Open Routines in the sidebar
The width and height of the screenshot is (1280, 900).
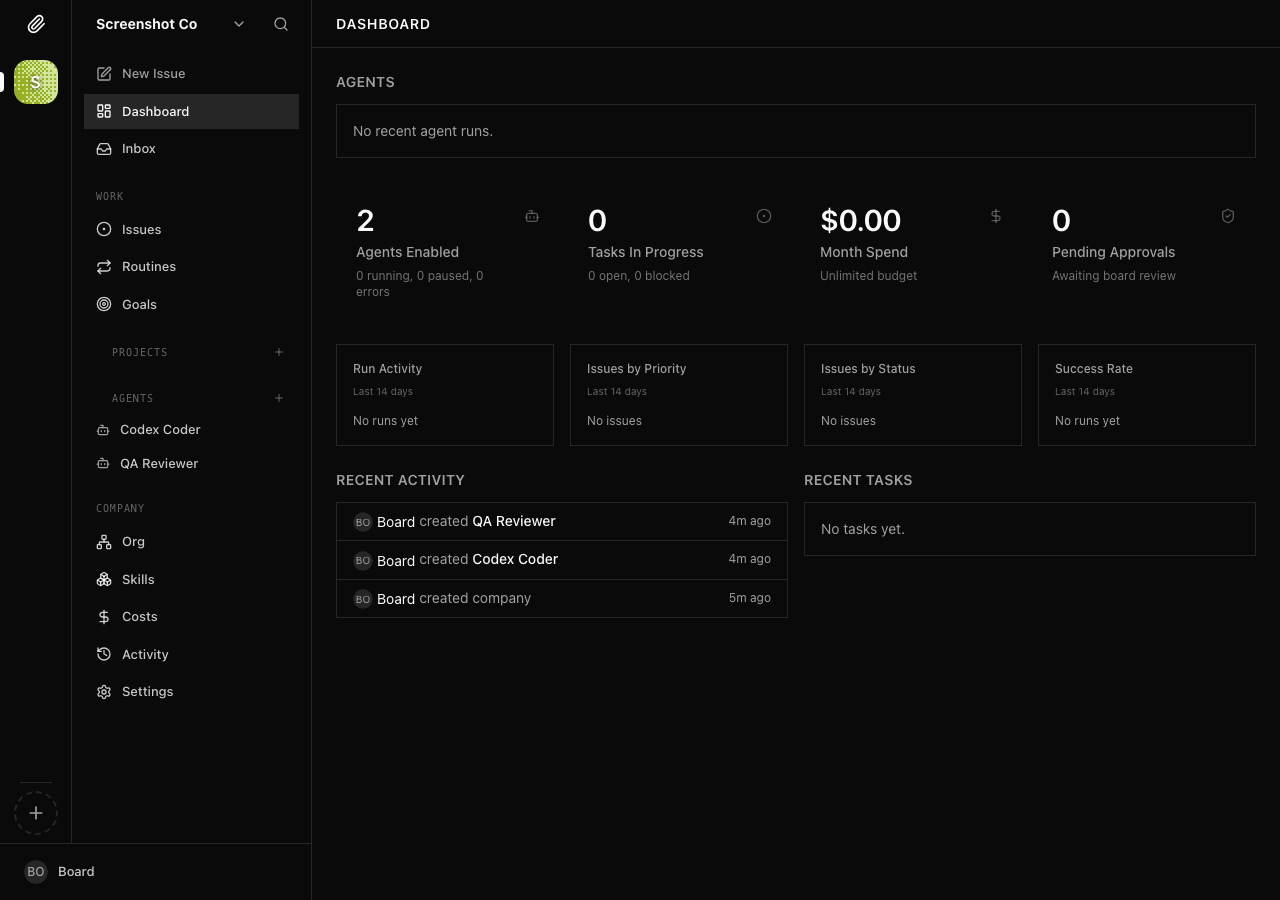click(x=191, y=267)
